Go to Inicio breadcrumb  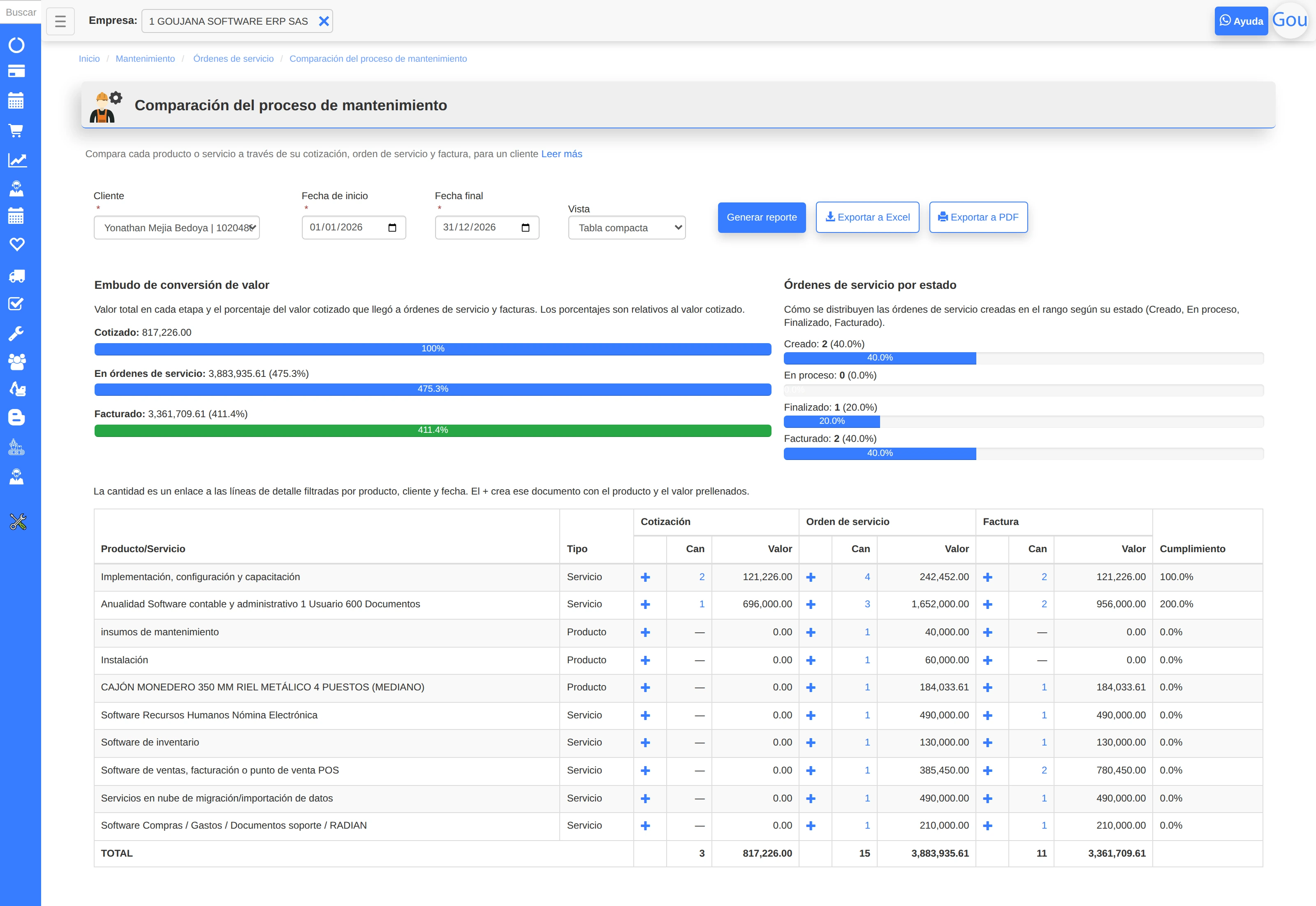[89, 58]
